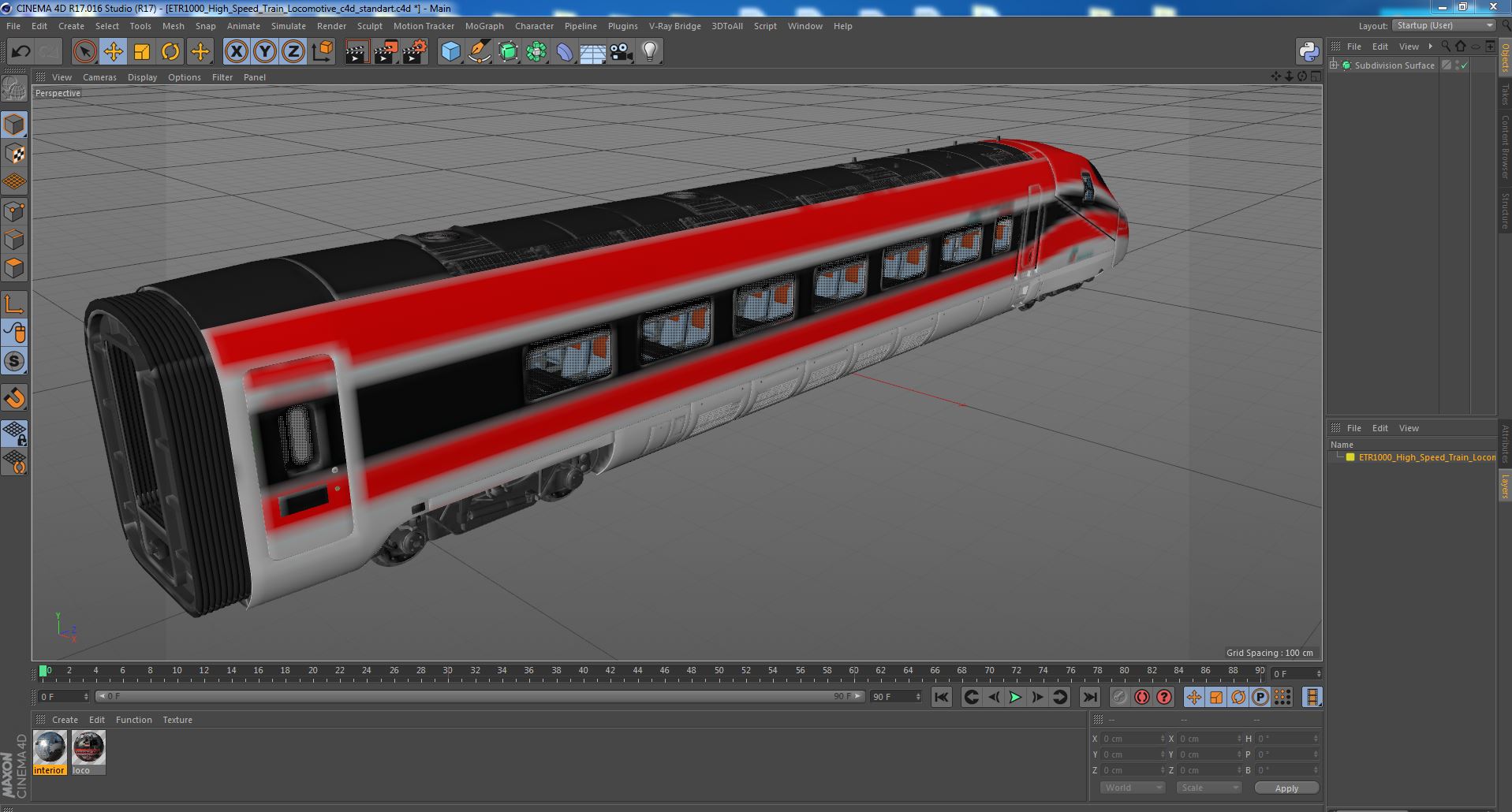
Task: Click the Apply button
Action: 1286,788
